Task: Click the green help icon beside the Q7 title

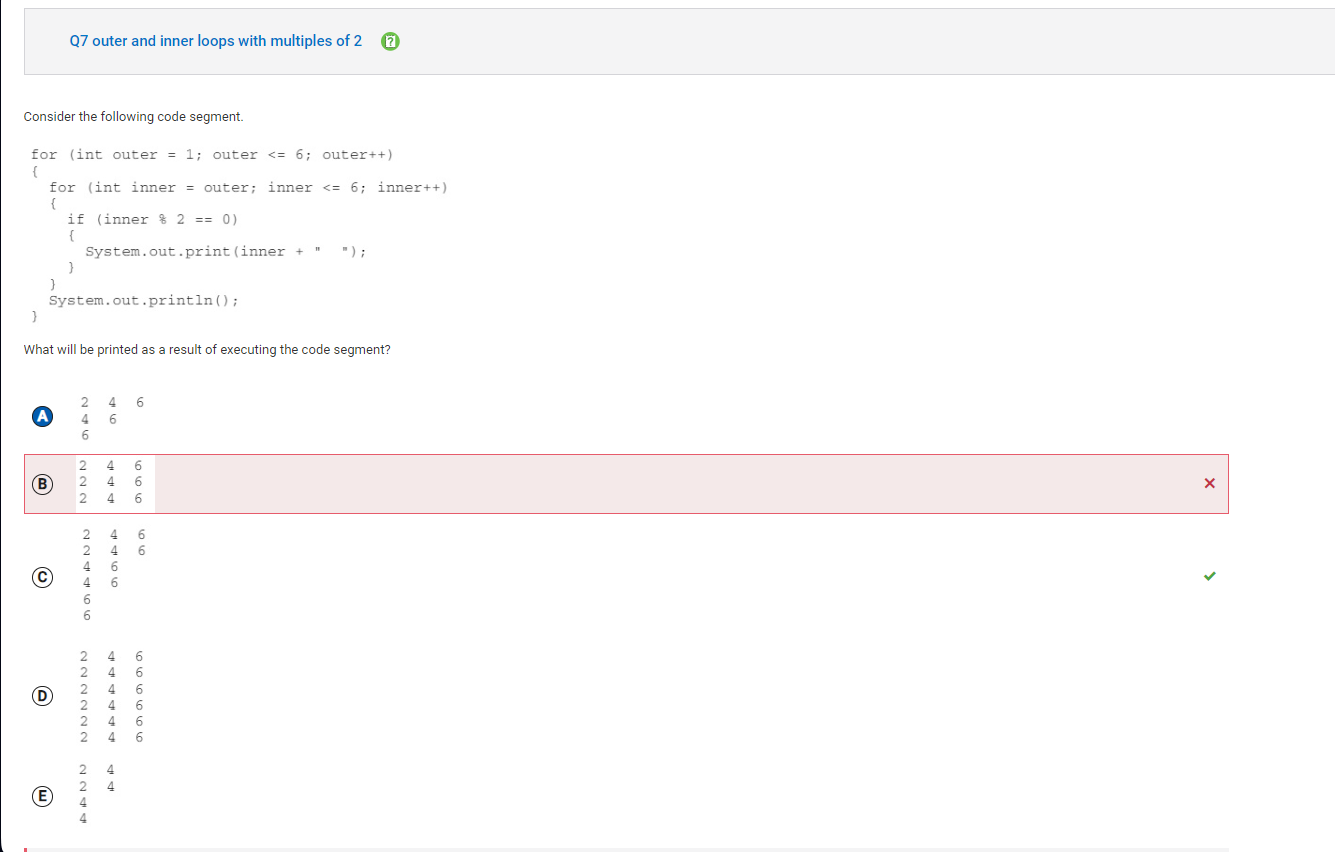Action: pyautogui.click(x=392, y=41)
